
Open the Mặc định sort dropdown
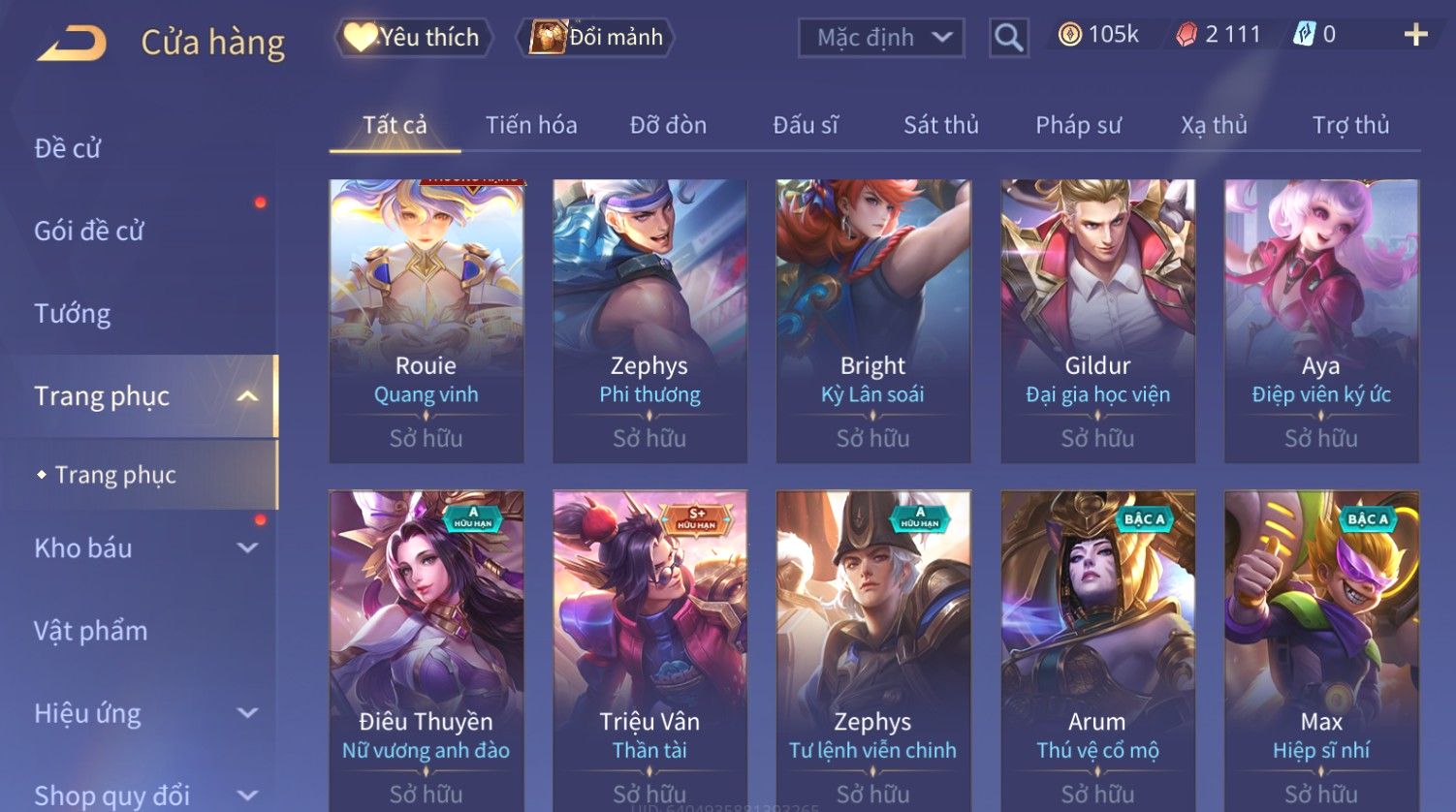(x=881, y=38)
